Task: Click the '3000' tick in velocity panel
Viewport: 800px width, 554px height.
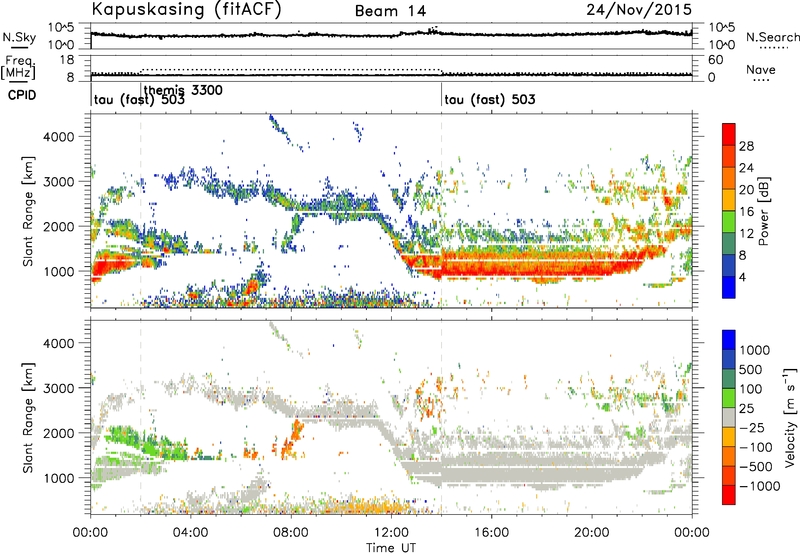Action: point(58,388)
